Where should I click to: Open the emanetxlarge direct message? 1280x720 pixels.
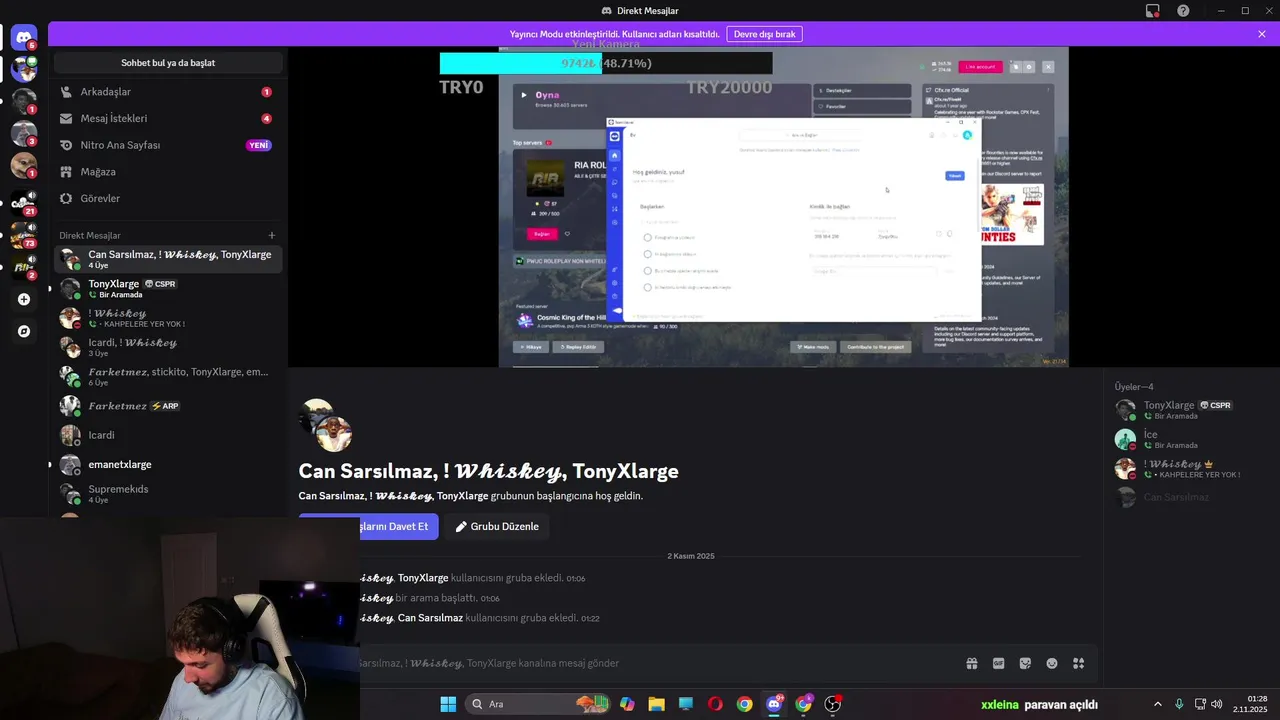[x=168, y=464]
